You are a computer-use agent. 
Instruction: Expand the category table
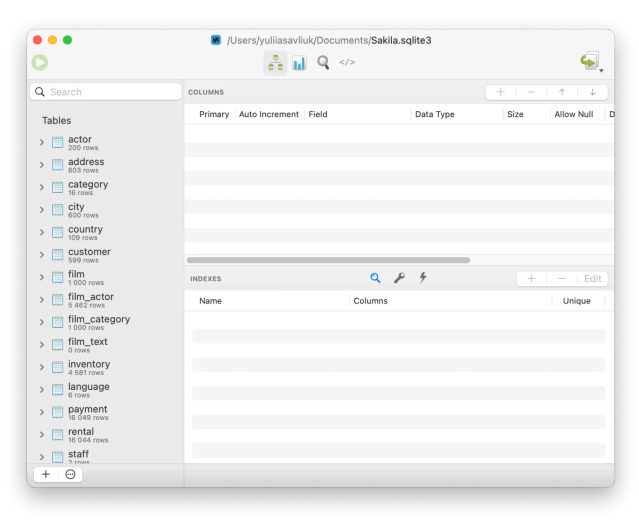(42, 187)
